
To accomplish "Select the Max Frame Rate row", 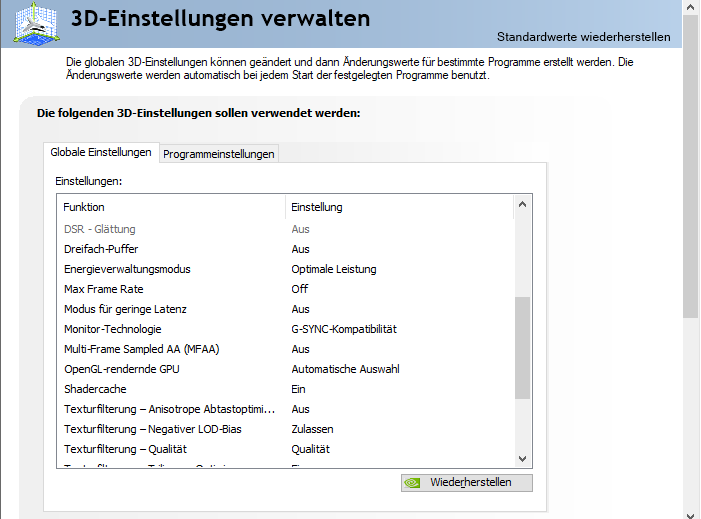I will [x=286, y=289].
